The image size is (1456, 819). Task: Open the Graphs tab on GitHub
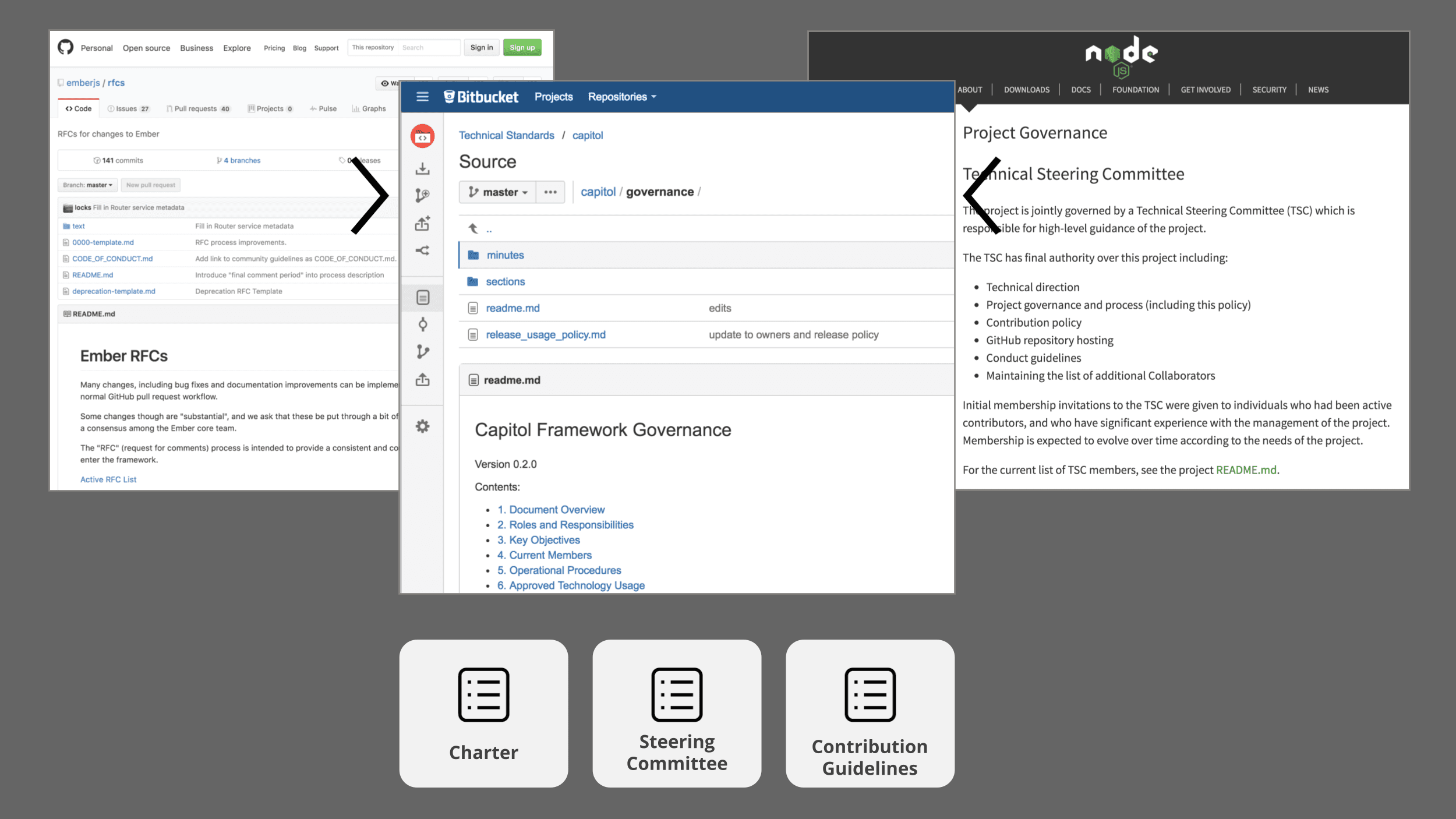point(369,109)
